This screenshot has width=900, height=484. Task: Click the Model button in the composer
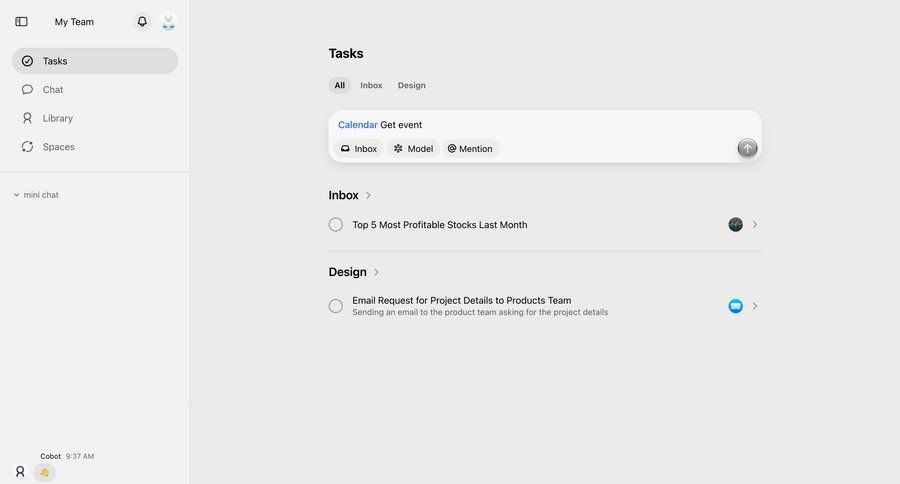click(x=413, y=149)
